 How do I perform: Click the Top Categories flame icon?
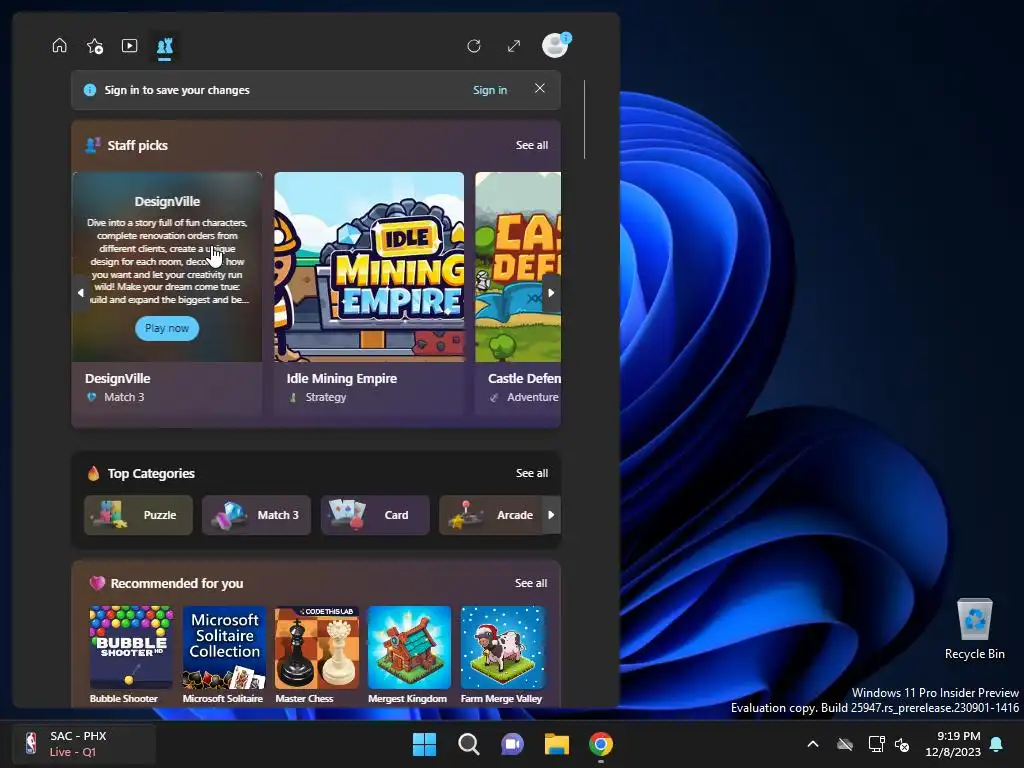pos(93,473)
